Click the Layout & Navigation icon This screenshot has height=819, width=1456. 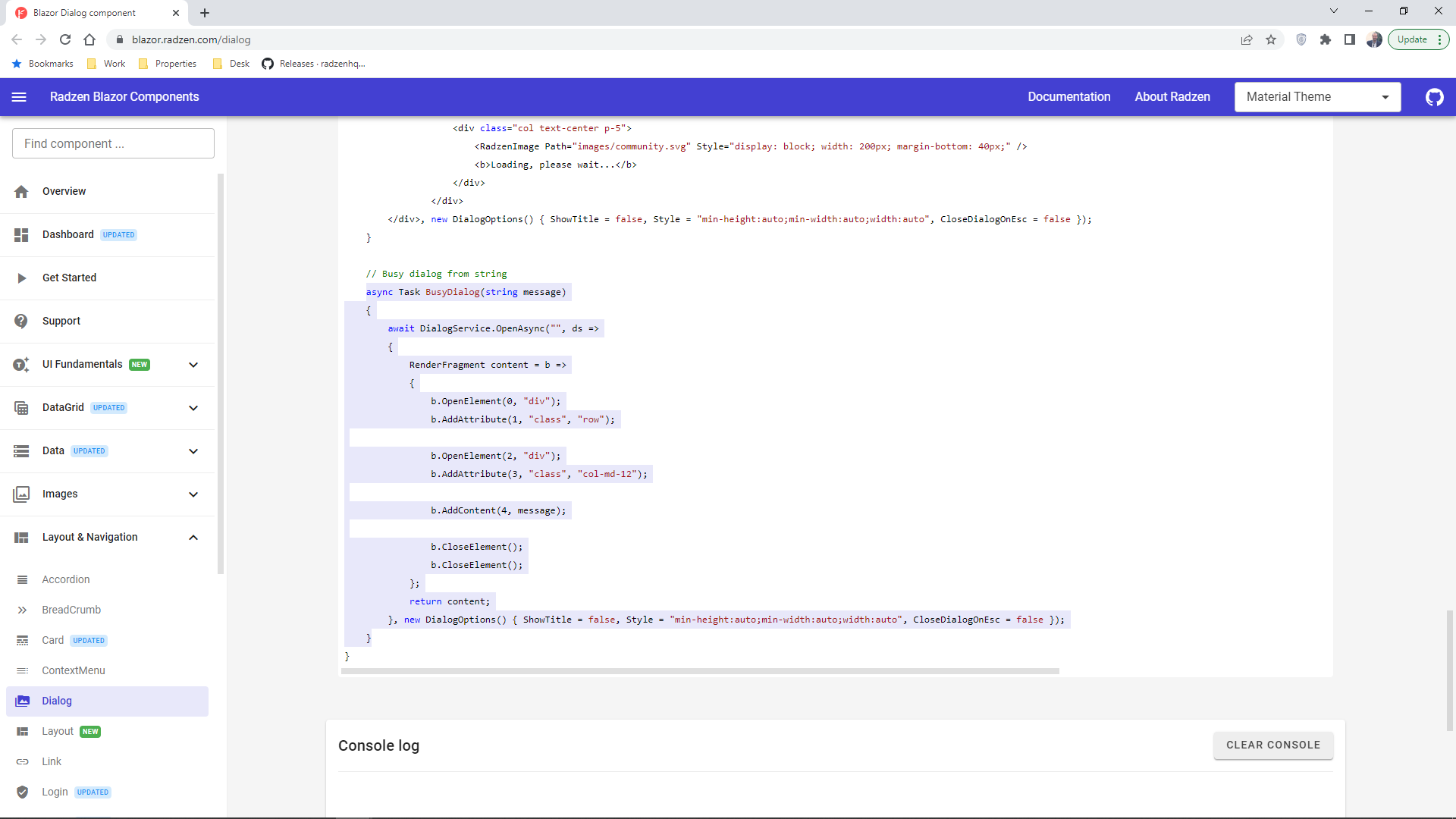(x=21, y=538)
